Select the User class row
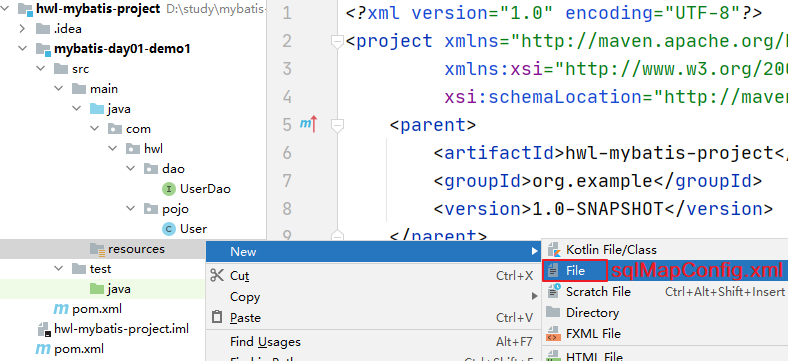This screenshot has width=788, height=361. pos(133,229)
